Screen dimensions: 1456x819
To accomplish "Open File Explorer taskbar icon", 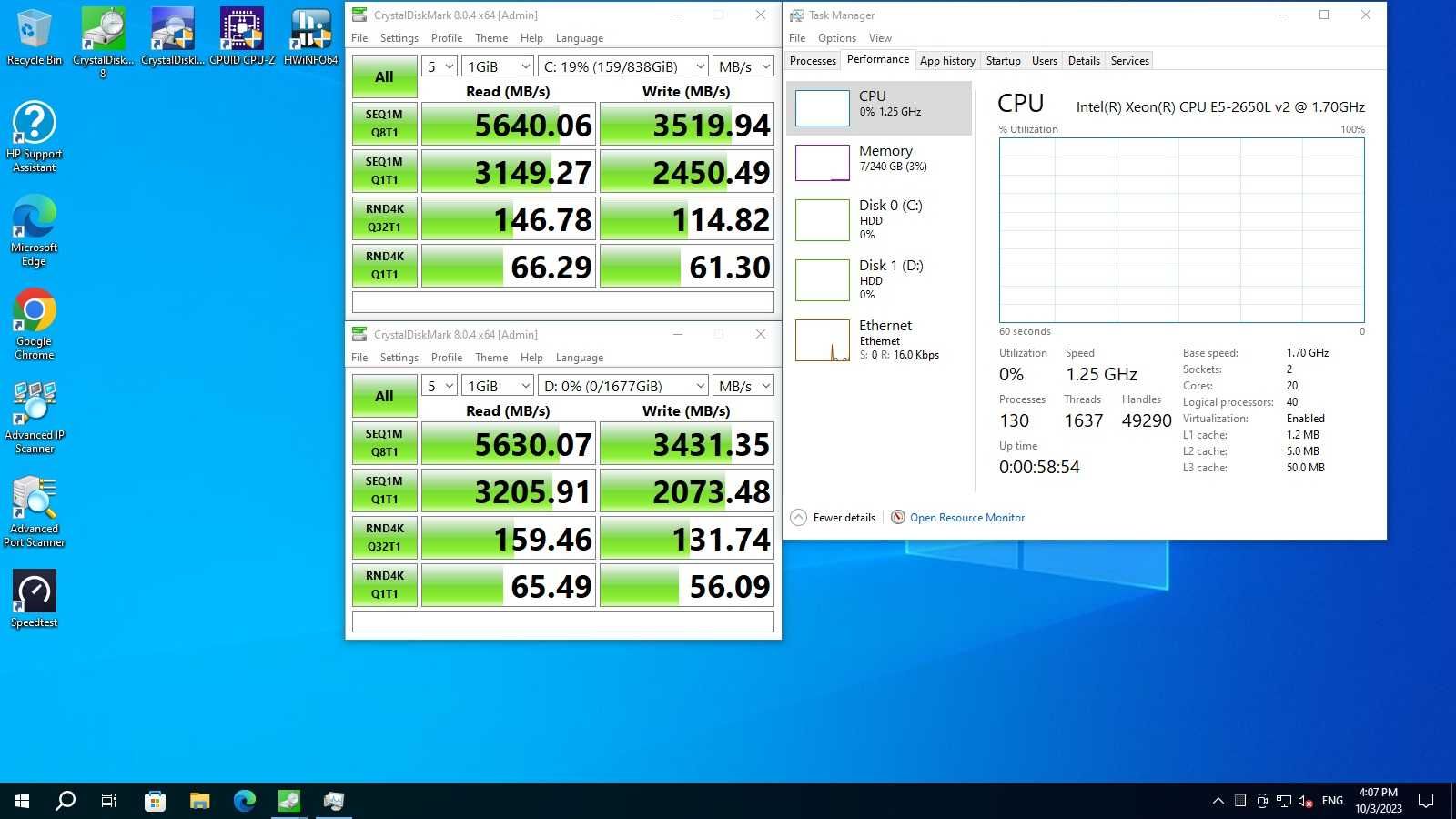I will pos(199,801).
